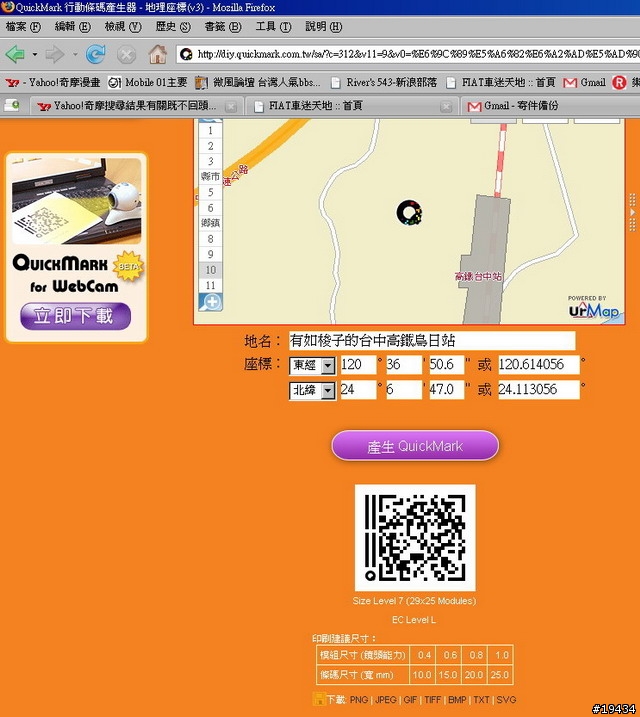This screenshot has height=717, width=640.
Task: Click the 高鐵台中站 label on the map
Action: (x=478, y=276)
